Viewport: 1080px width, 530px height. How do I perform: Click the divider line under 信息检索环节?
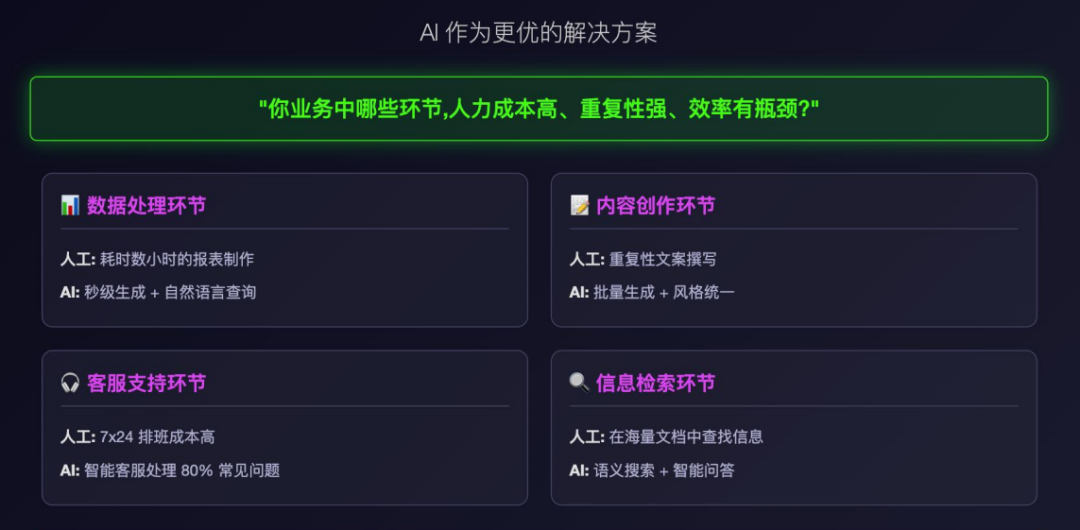pos(793,406)
